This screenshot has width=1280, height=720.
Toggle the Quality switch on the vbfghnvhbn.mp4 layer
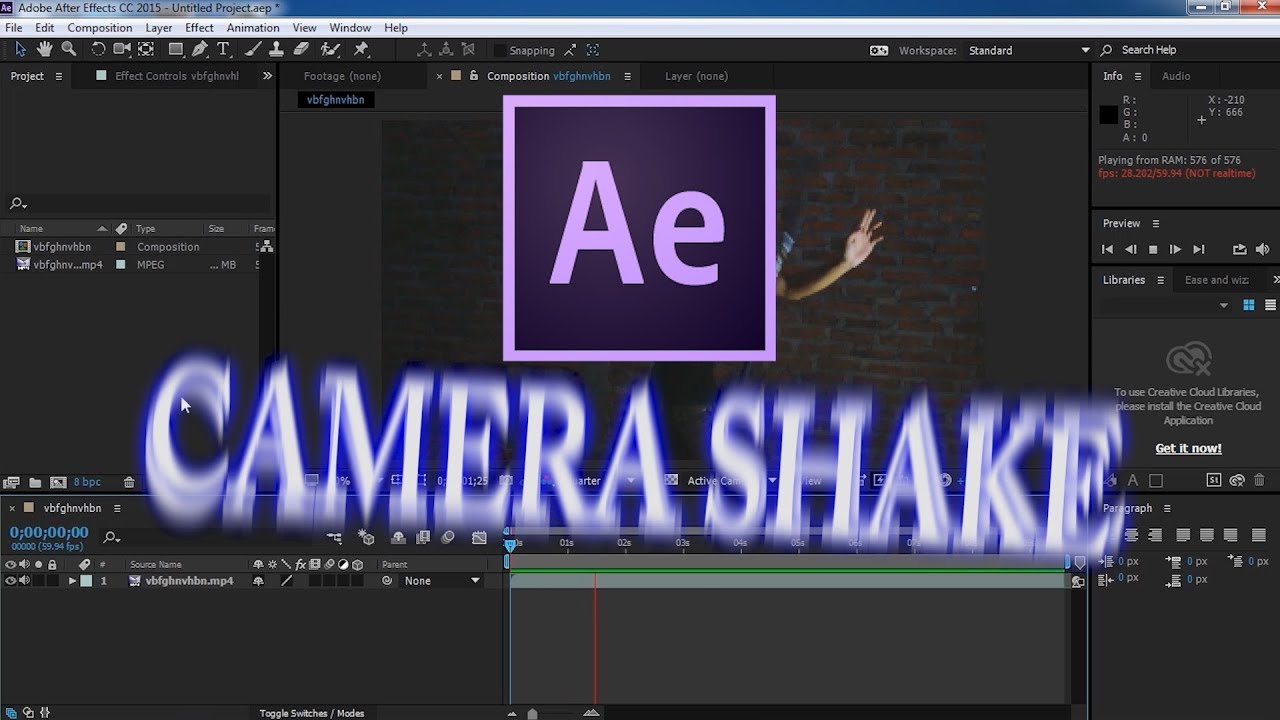[286, 581]
